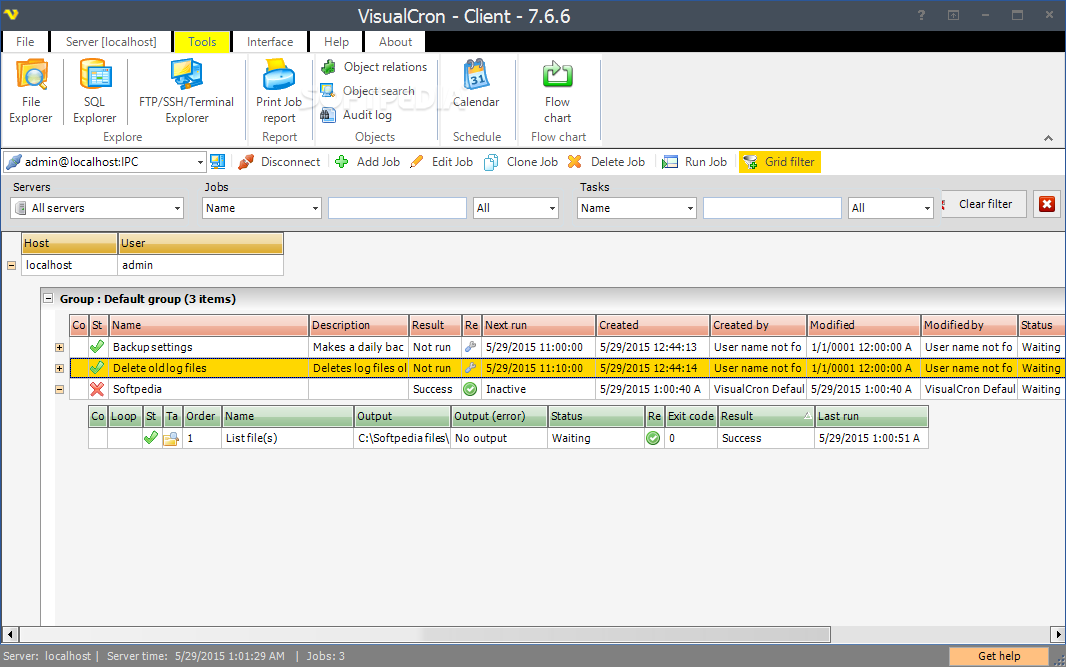Run the selected job
The image size is (1066, 667).
(695, 162)
